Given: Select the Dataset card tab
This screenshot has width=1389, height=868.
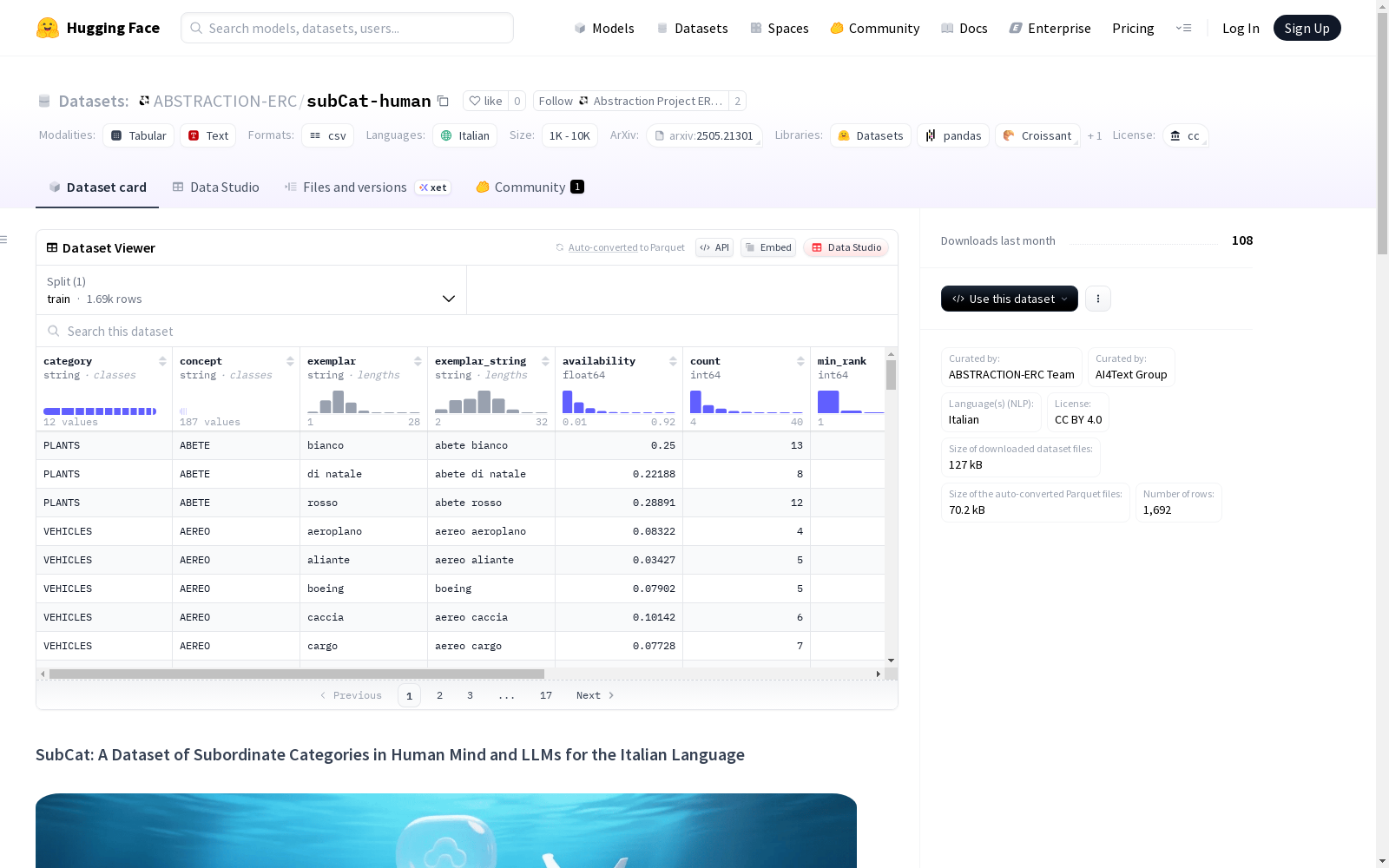Looking at the screenshot, I should coord(97,187).
